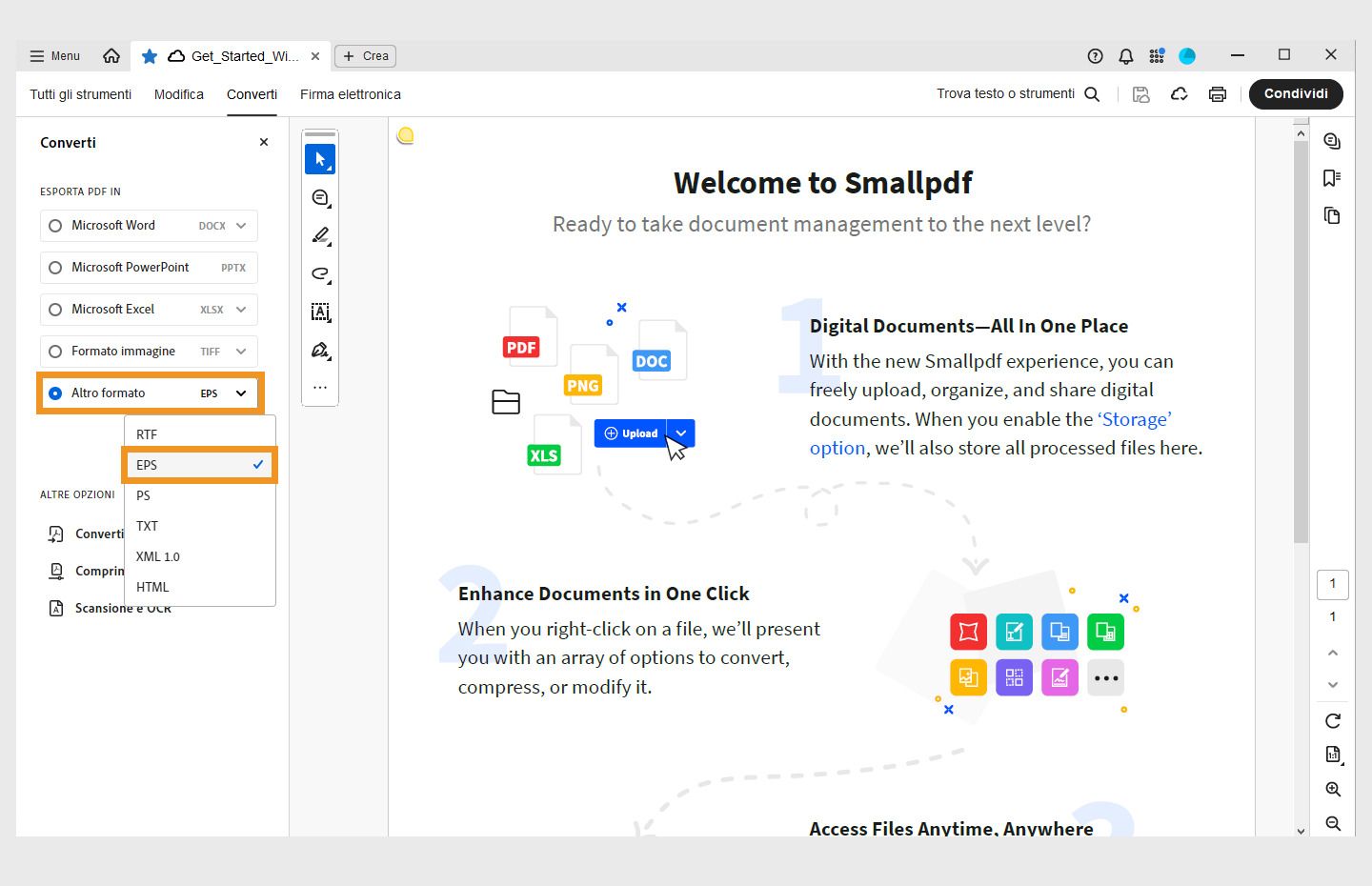Open the Bookmarks panel
This screenshot has width=1372, height=886.
click(x=1332, y=177)
